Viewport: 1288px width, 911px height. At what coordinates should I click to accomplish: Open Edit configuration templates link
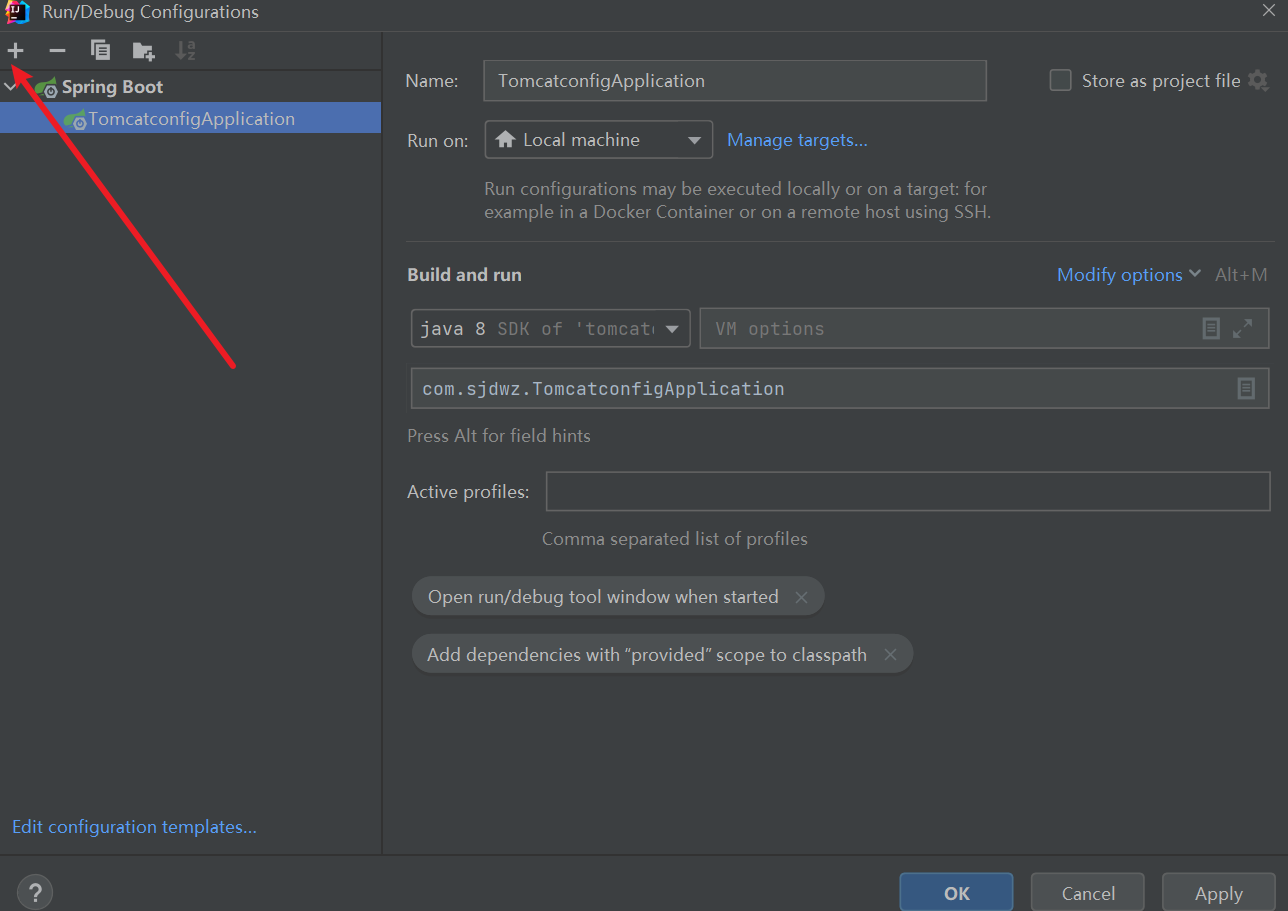pos(134,827)
